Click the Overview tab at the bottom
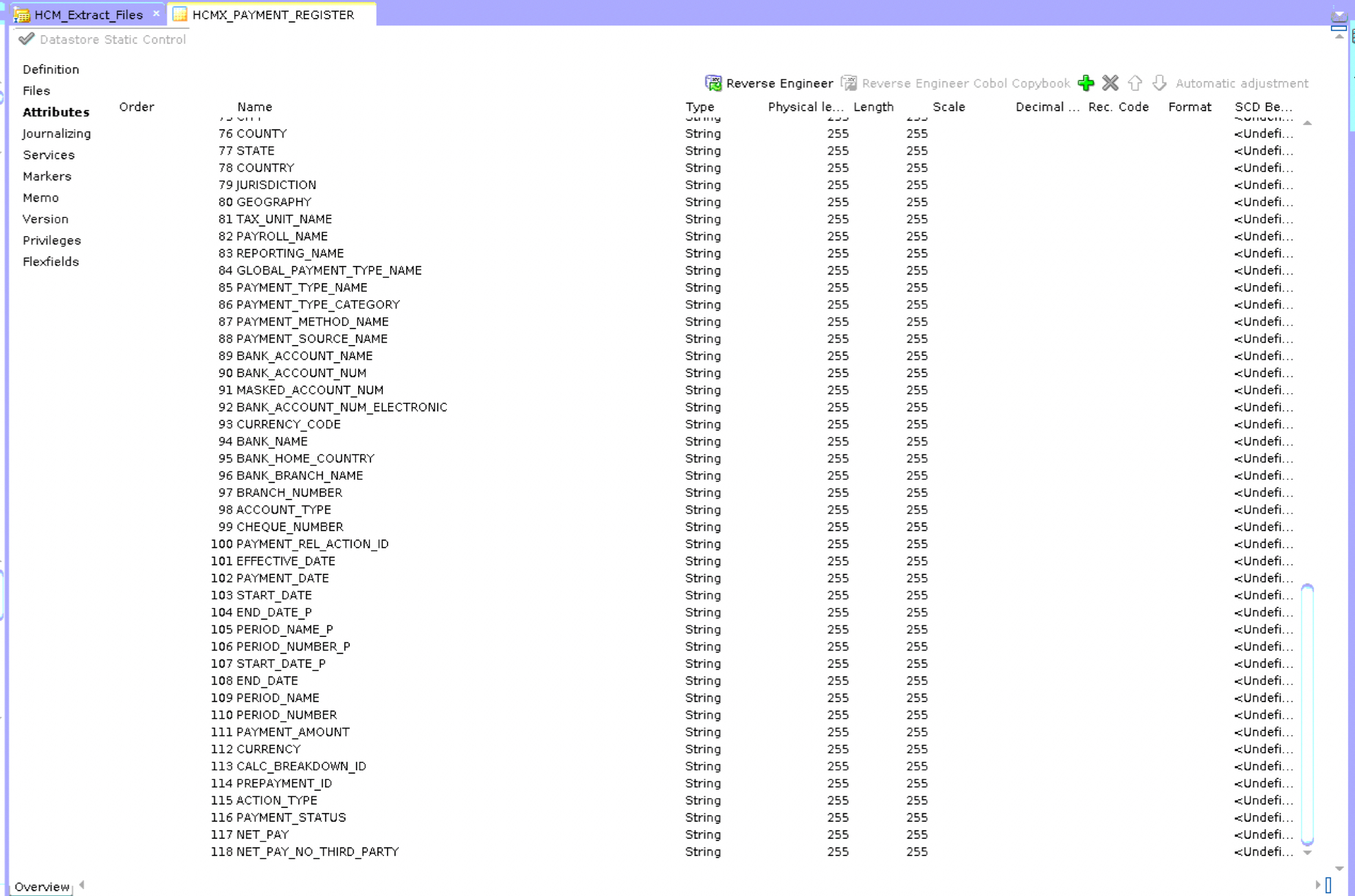The width and height of the screenshot is (1355, 896). click(42, 886)
